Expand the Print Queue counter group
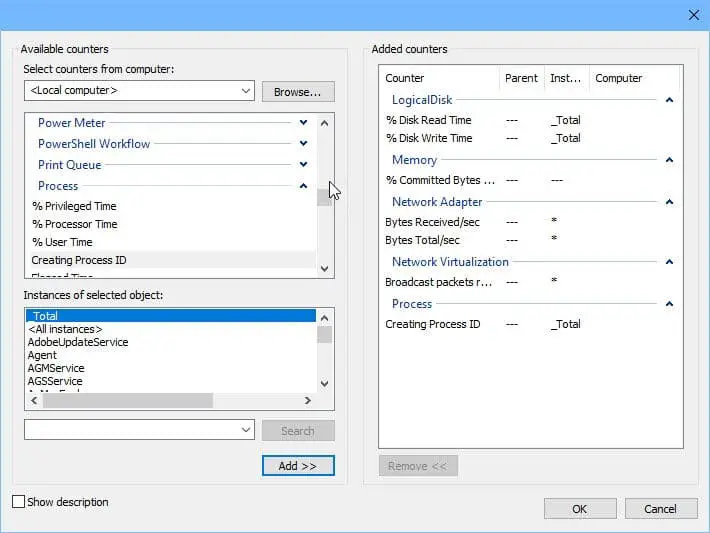Viewport: 710px width, 533px height. 303,164
